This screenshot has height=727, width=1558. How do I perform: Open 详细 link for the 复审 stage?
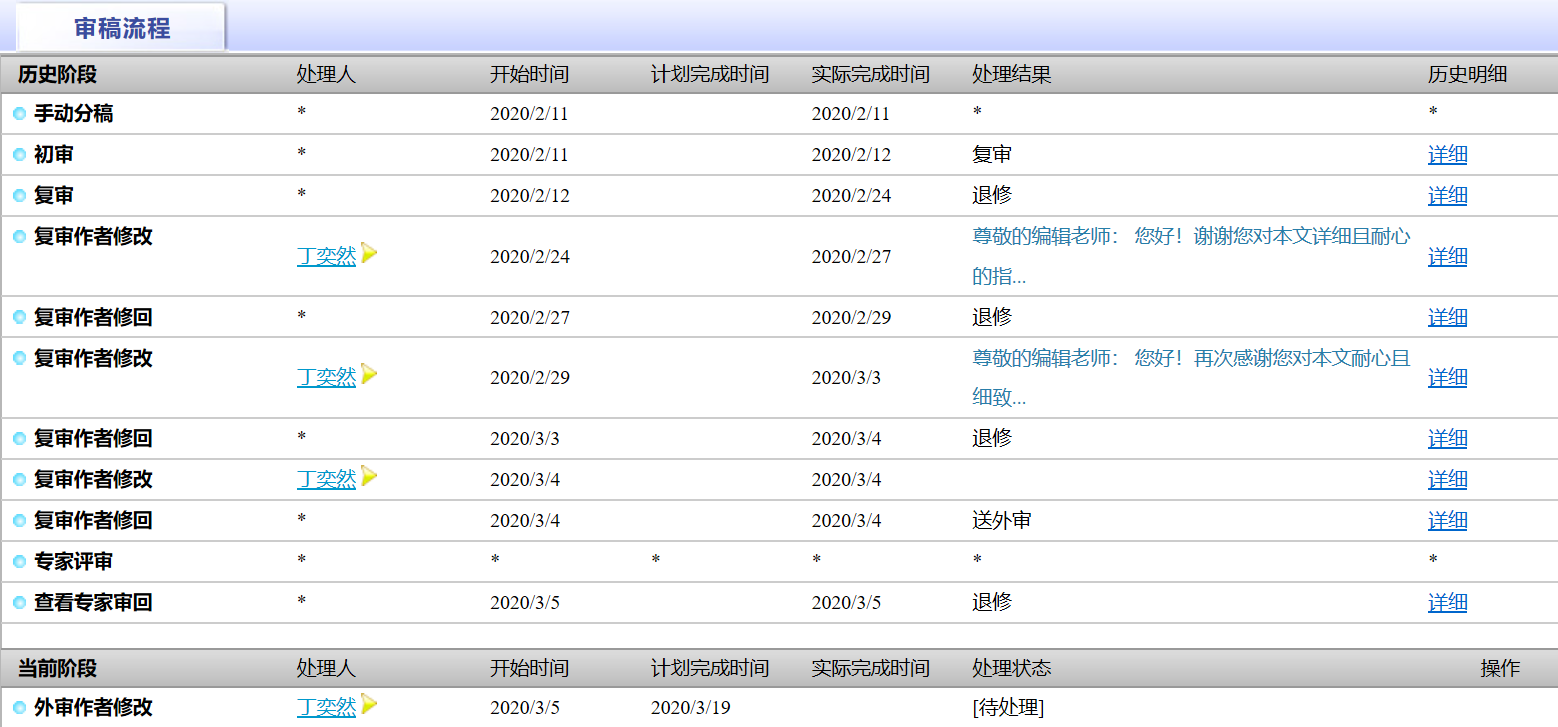[1447, 196]
